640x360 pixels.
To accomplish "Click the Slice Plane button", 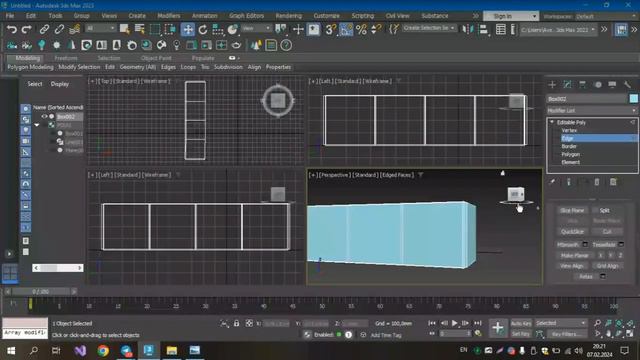I will point(572,210).
